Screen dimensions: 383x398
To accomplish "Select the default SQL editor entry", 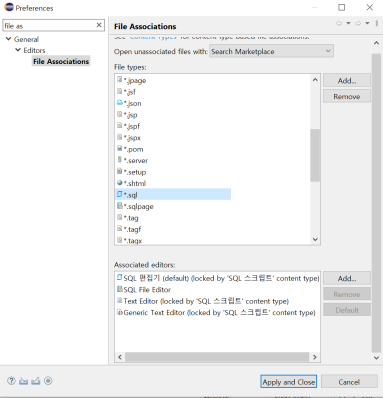I will tap(218, 278).
